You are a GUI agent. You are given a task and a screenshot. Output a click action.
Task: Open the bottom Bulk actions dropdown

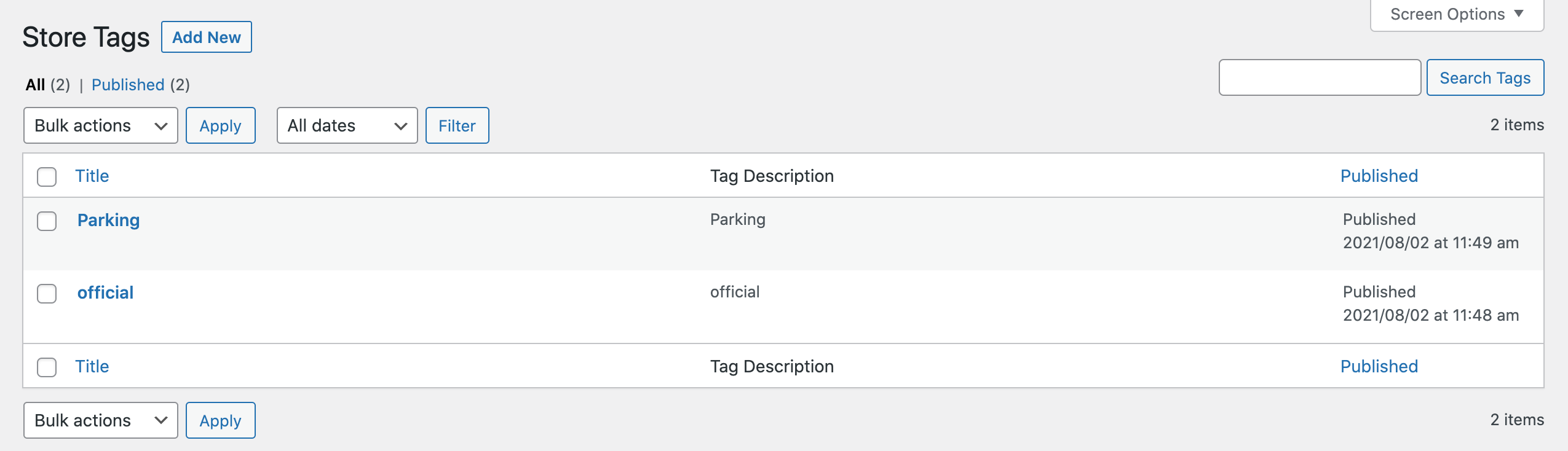[100, 420]
